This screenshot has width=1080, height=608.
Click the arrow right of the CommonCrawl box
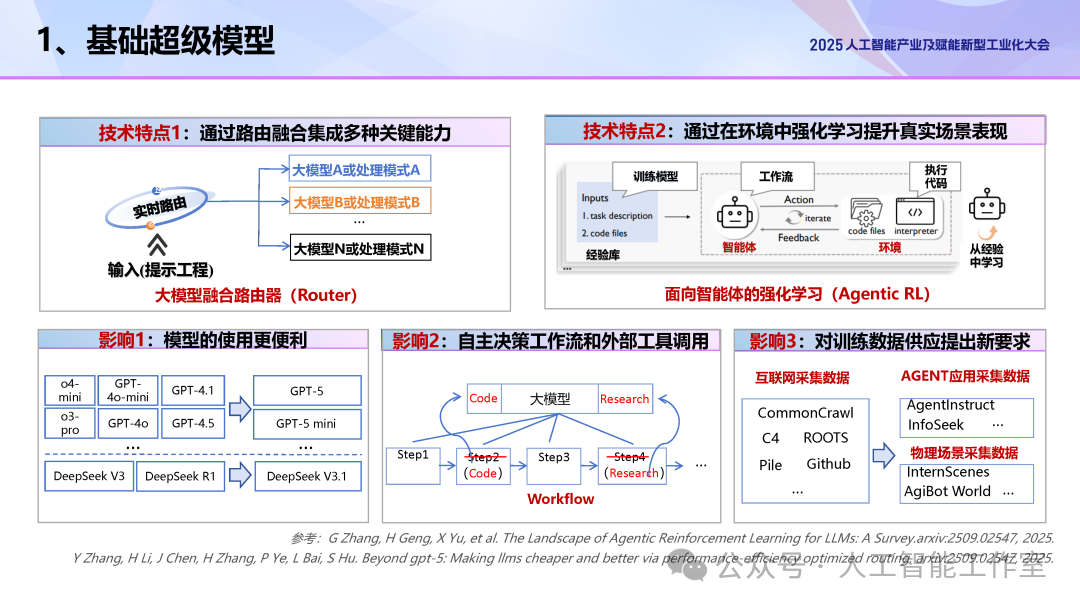click(x=883, y=456)
